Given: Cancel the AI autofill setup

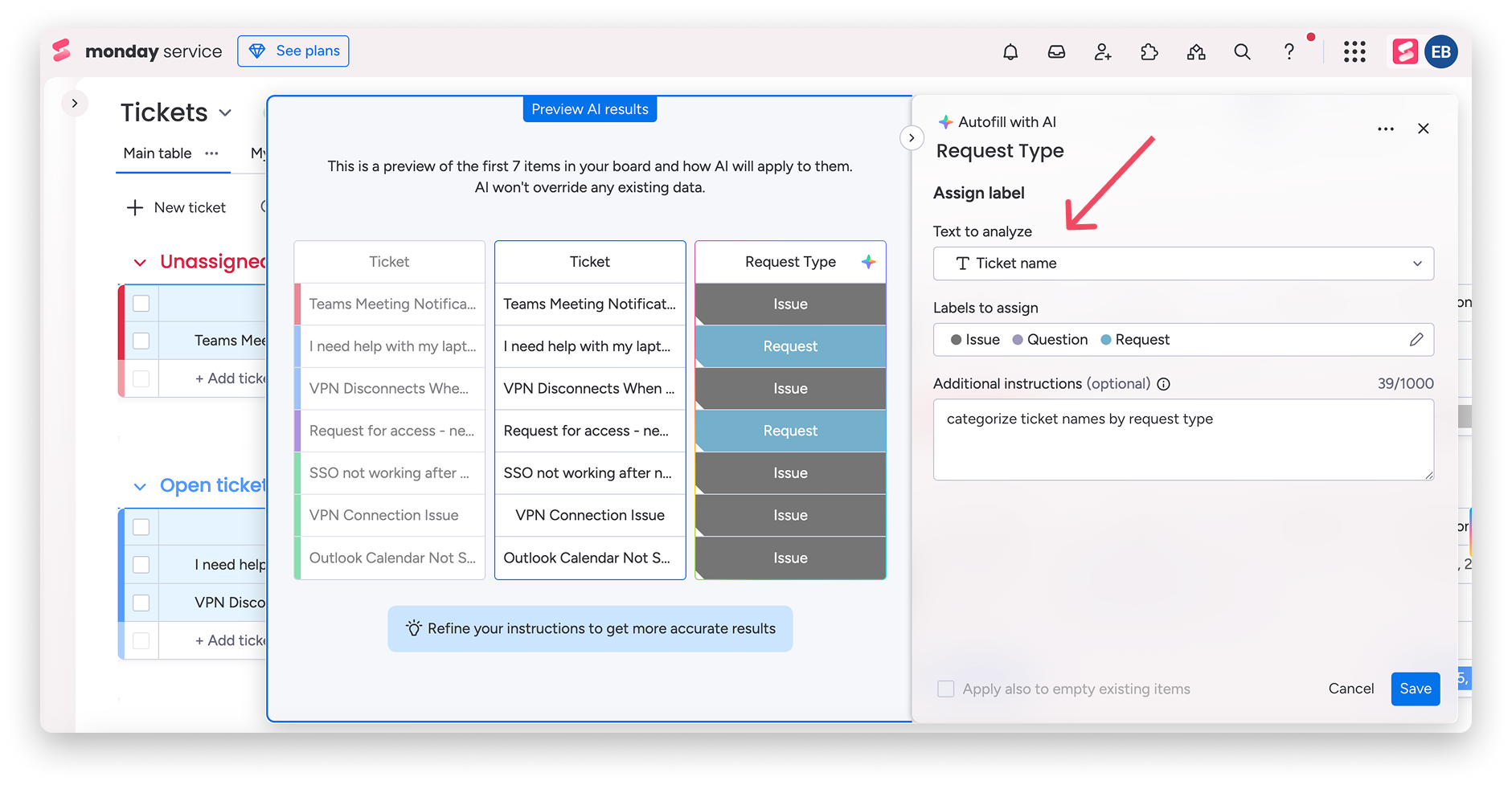Looking at the screenshot, I should (1351, 689).
